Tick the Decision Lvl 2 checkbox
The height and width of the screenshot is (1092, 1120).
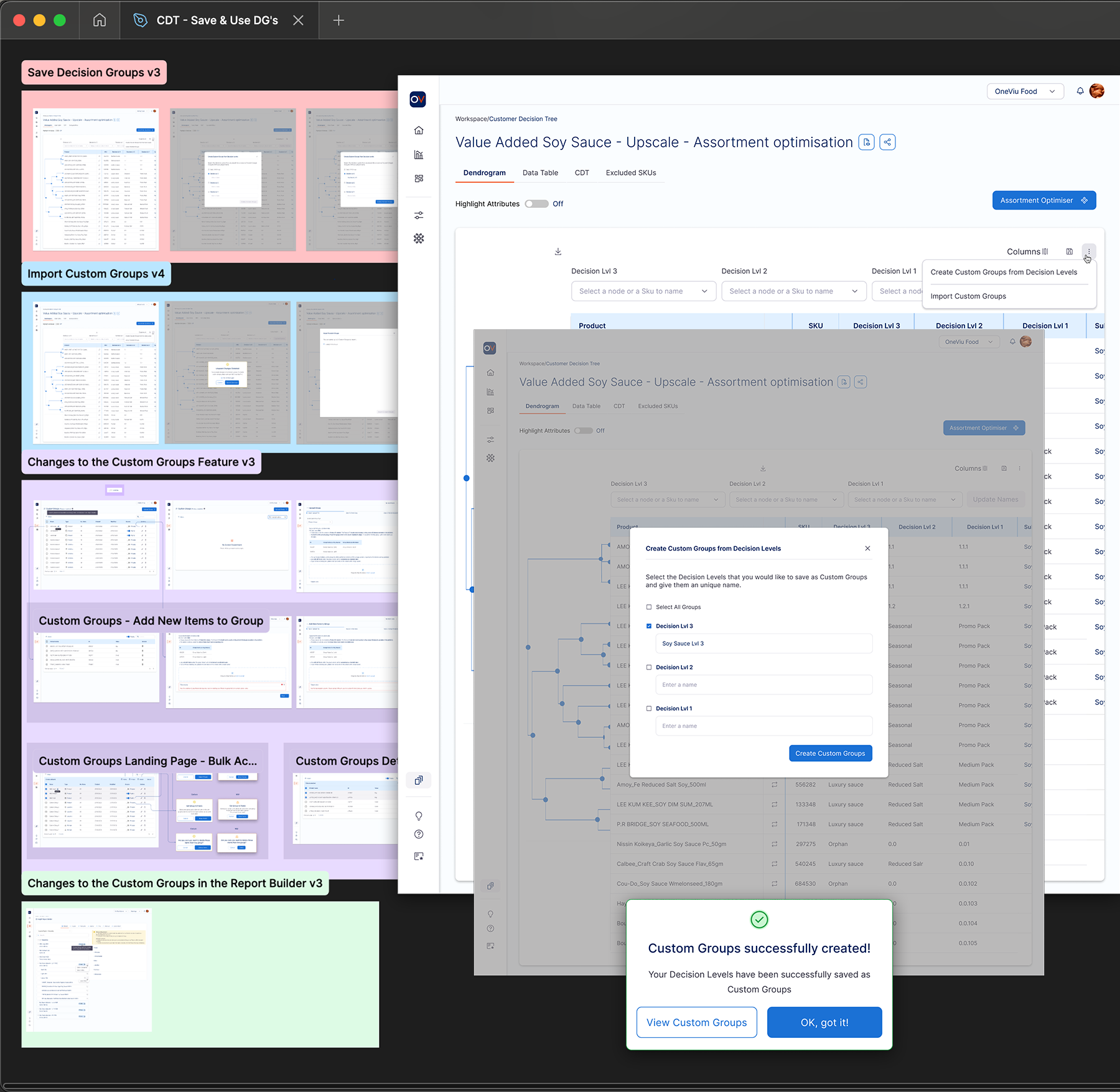click(649, 668)
